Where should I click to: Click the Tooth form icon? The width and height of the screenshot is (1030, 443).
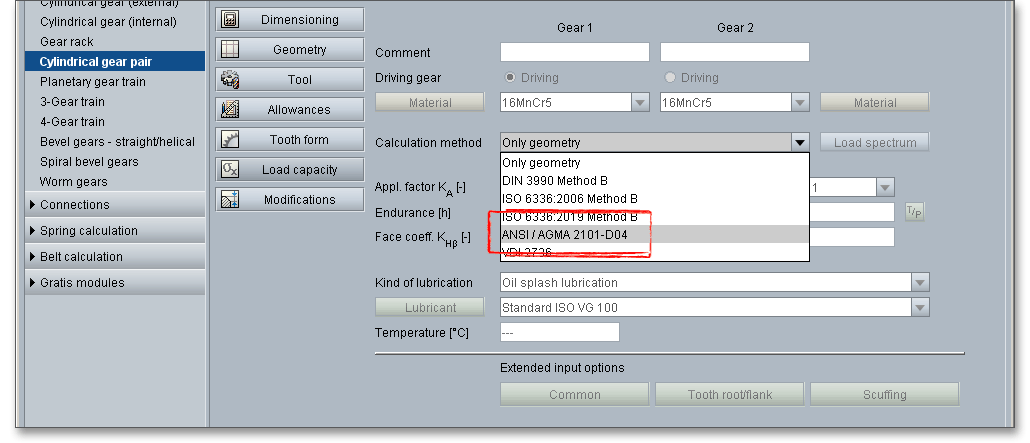pyautogui.click(x=230, y=139)
